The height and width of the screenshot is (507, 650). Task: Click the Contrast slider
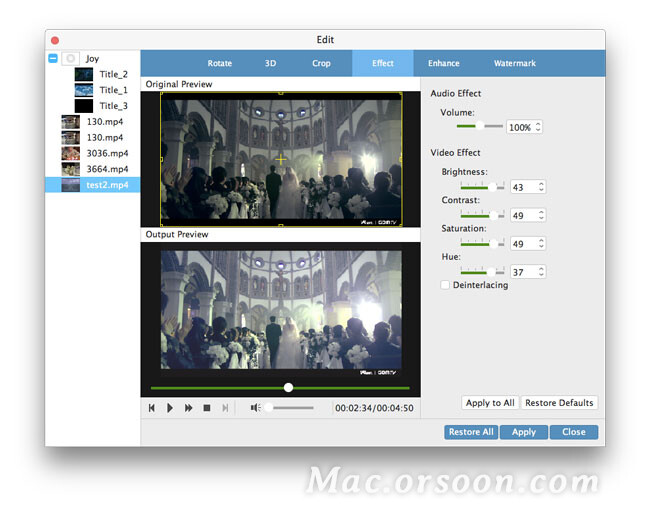point(482,215)
